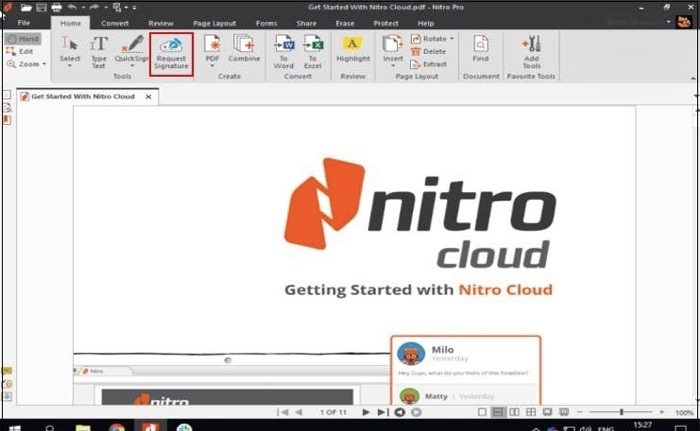Click the Select tool icon
Viewport: 700px width, 431px height.
(x=70, y=45)
